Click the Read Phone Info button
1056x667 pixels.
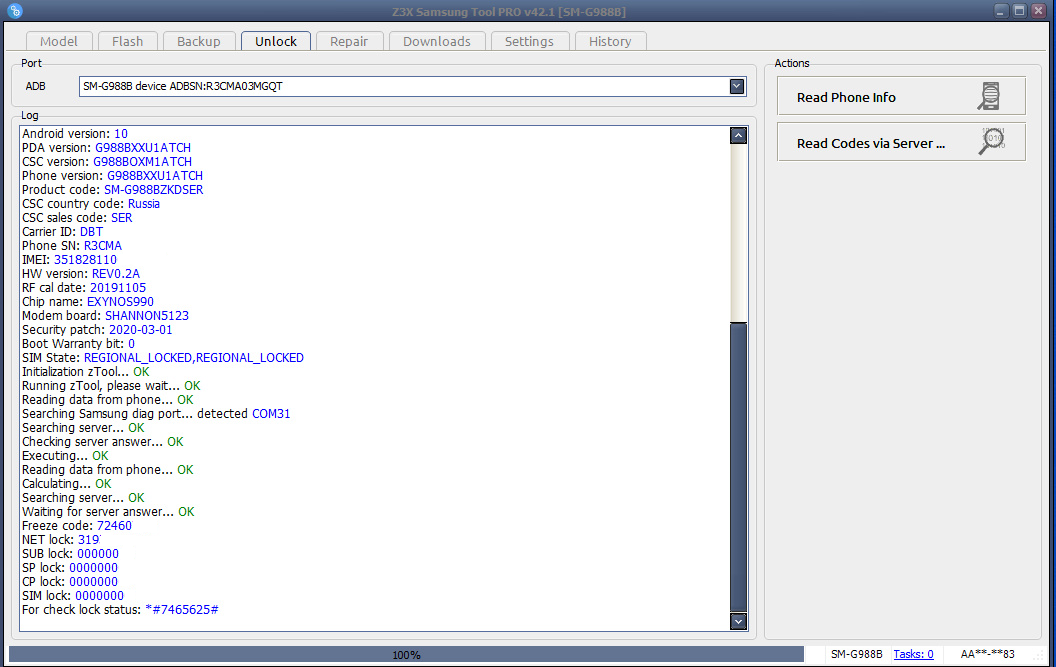click(901, 96)
